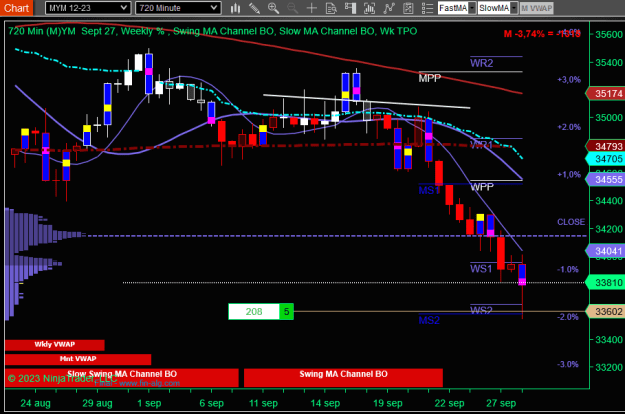
Task: Activate the crosshair cursor tool
Action: point(312,8)
